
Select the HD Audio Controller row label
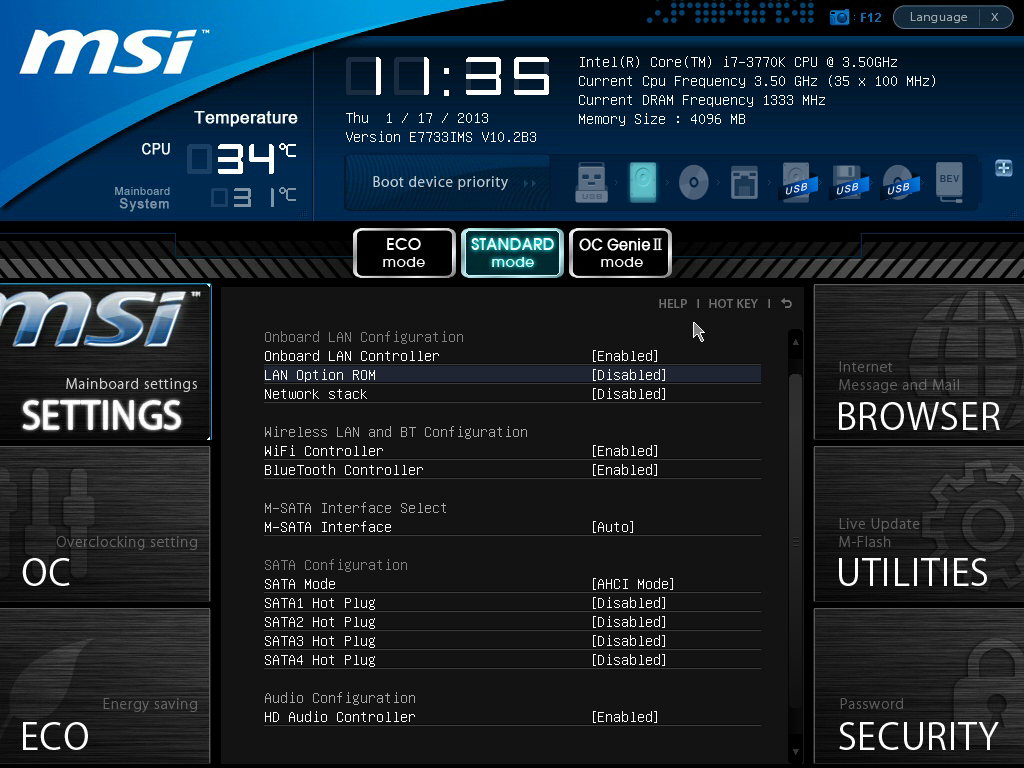[340, 717]
